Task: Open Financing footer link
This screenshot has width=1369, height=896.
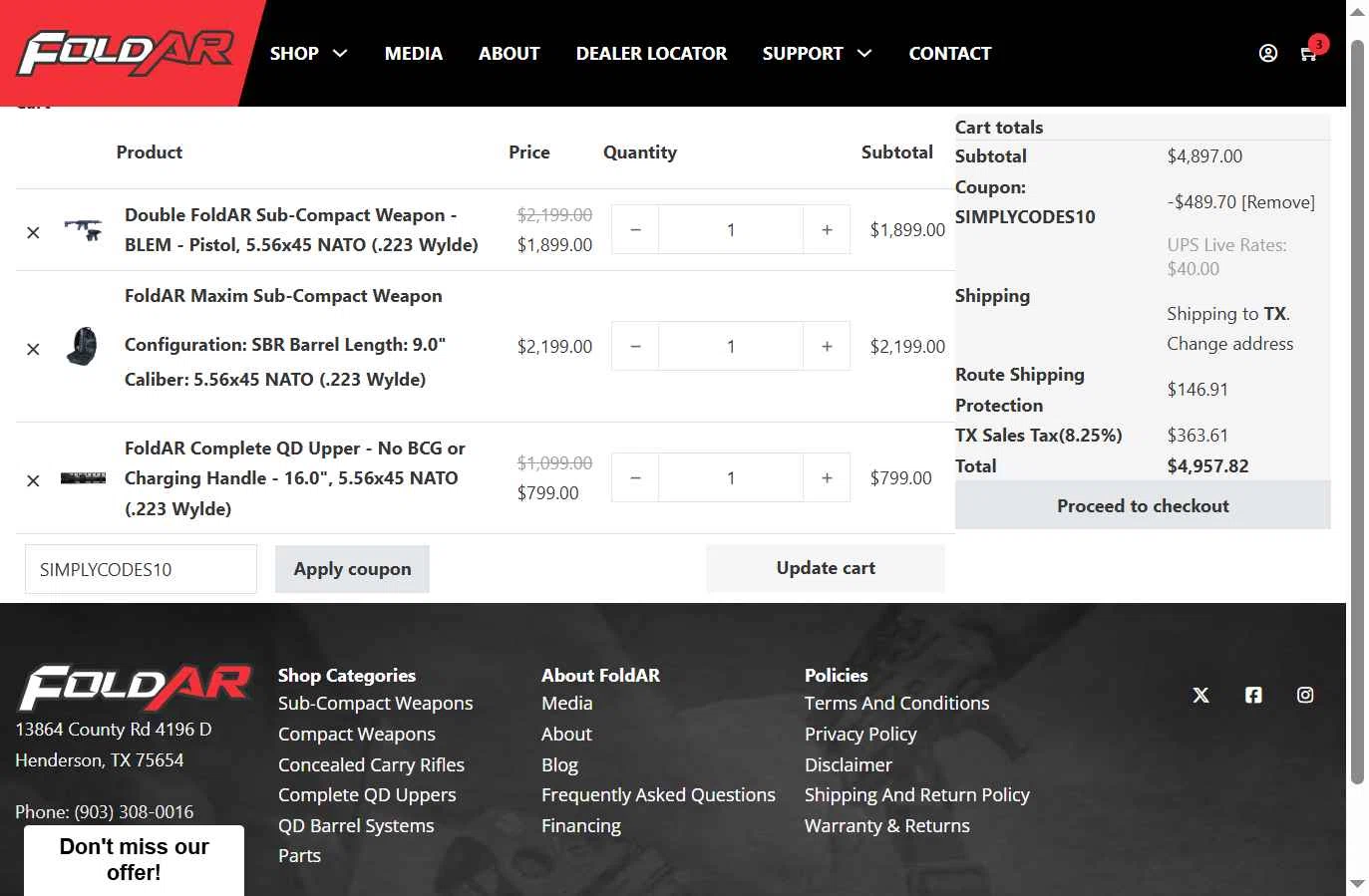Action: pos(580,826)
